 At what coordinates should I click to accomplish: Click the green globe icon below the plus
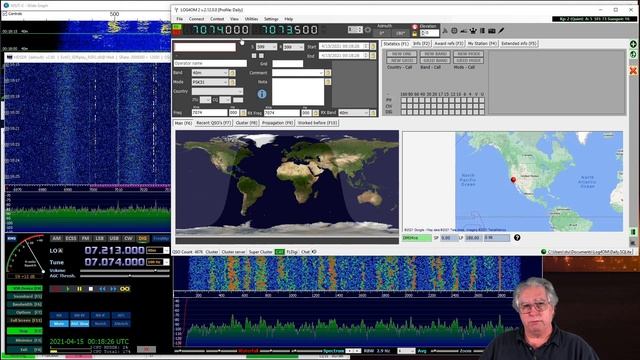[633, 55]
